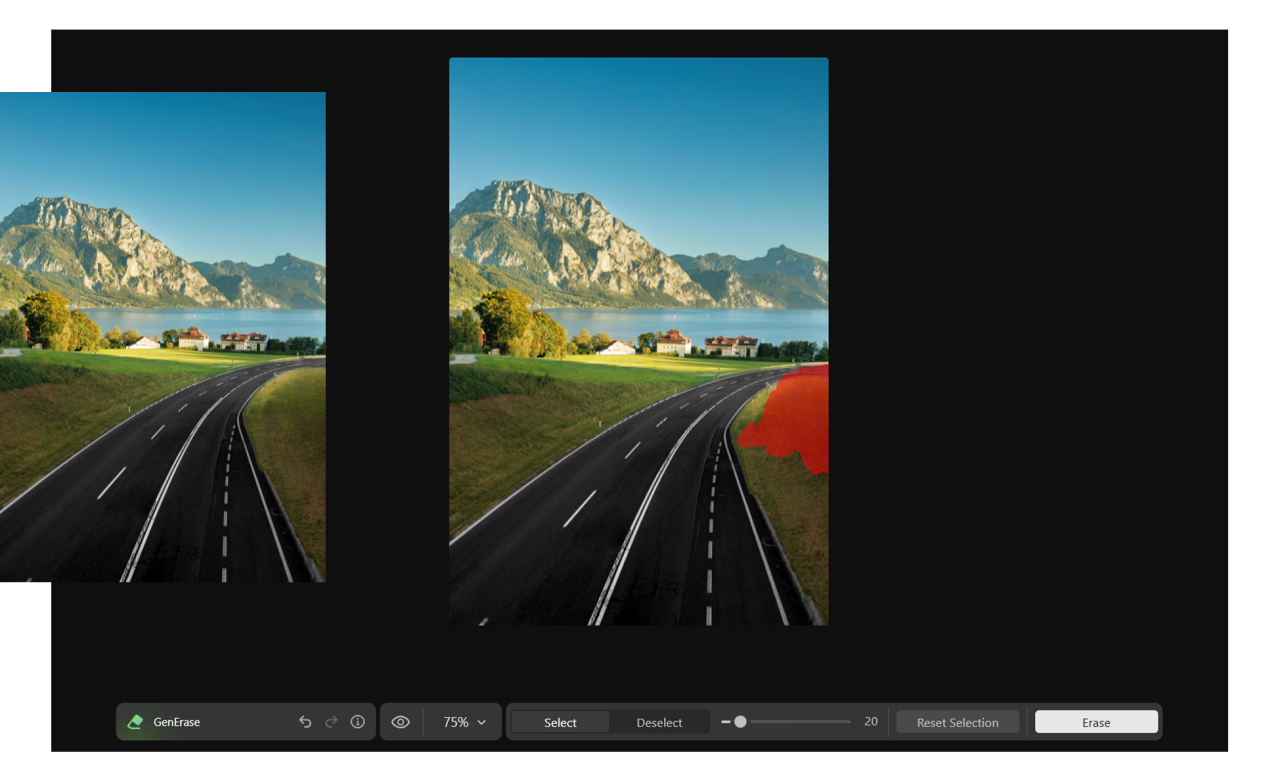
Task: Open the GenErase info tooltip icon
Action: point(357,722)
